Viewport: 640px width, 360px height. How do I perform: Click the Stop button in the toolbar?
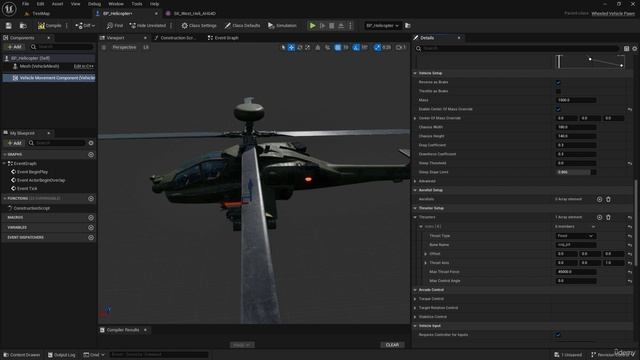click(332, 26)
